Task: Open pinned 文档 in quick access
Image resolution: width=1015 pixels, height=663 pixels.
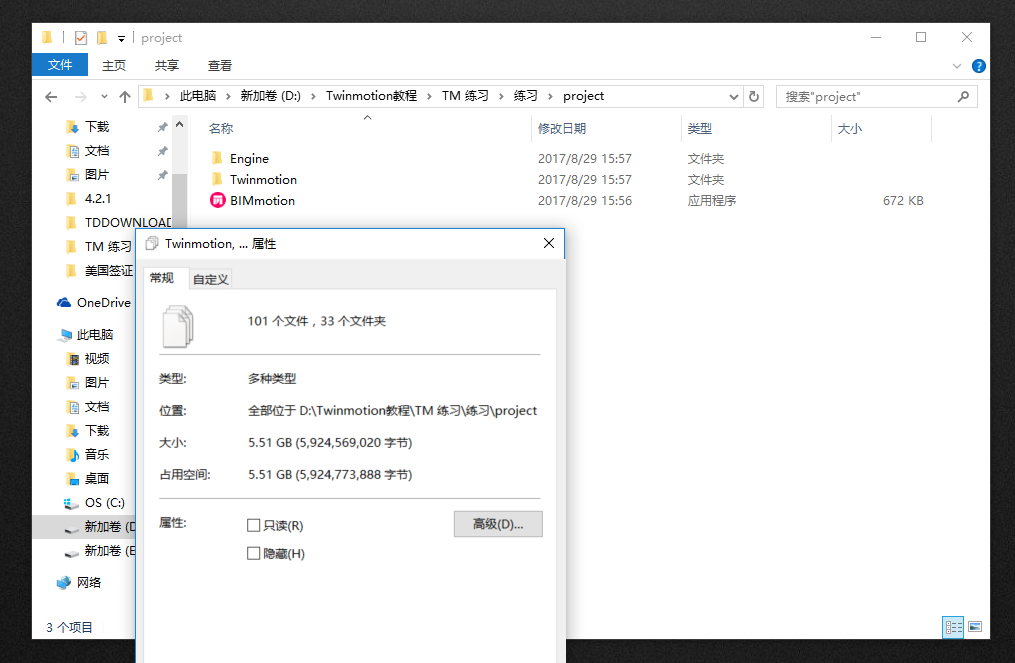Action: tap(87, 150)
